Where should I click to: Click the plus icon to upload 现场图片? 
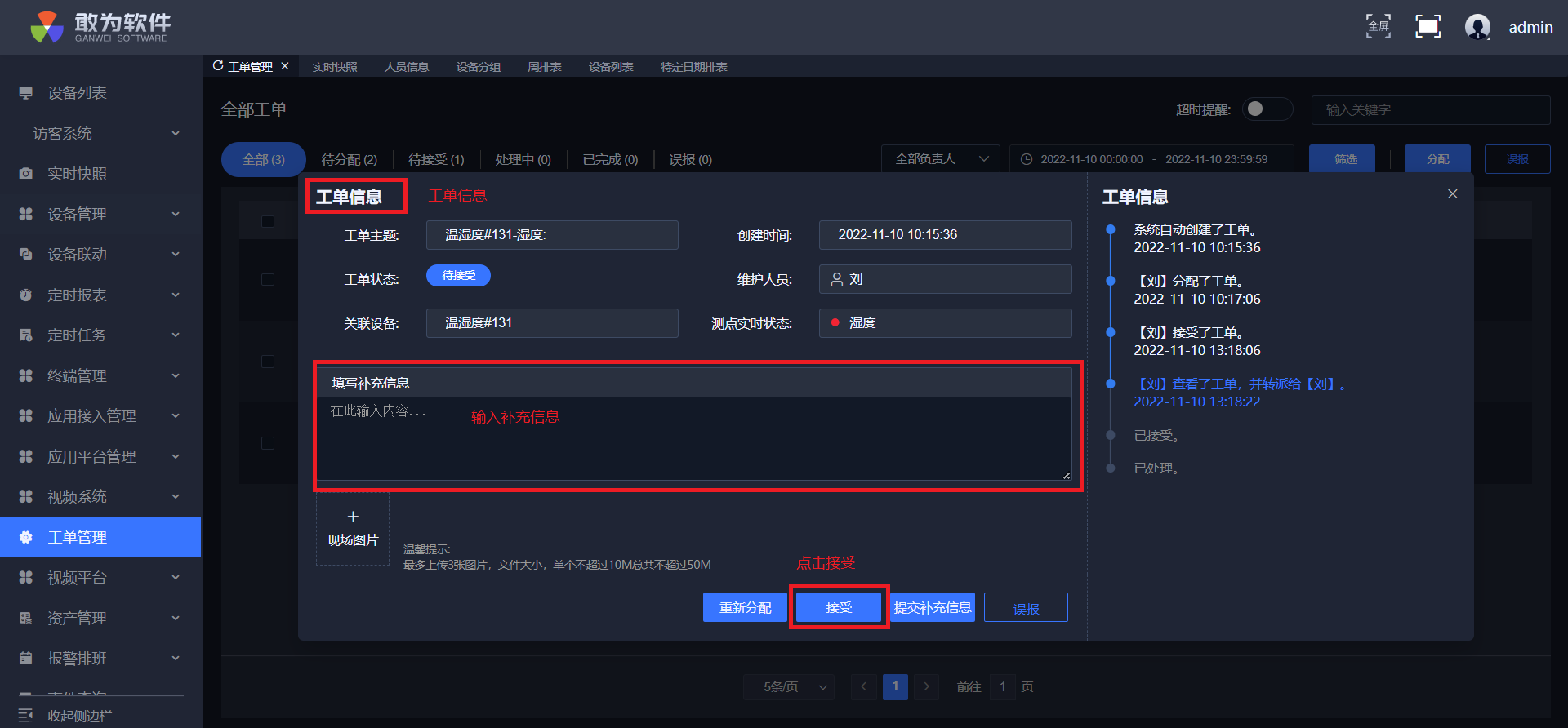coord(353,517)
